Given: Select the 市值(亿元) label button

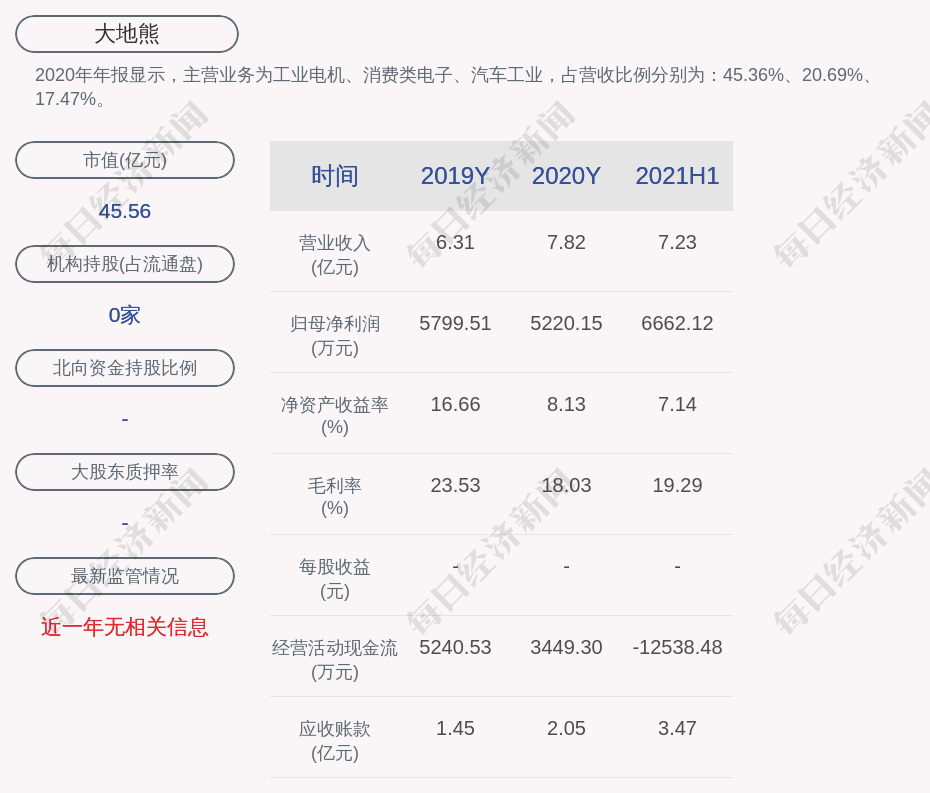Looking at the screenshot, I should (125, 160).
